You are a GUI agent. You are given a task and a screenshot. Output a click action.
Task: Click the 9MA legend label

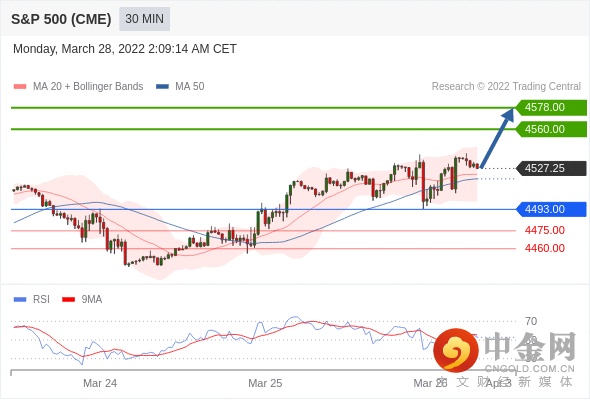(92, 300)
